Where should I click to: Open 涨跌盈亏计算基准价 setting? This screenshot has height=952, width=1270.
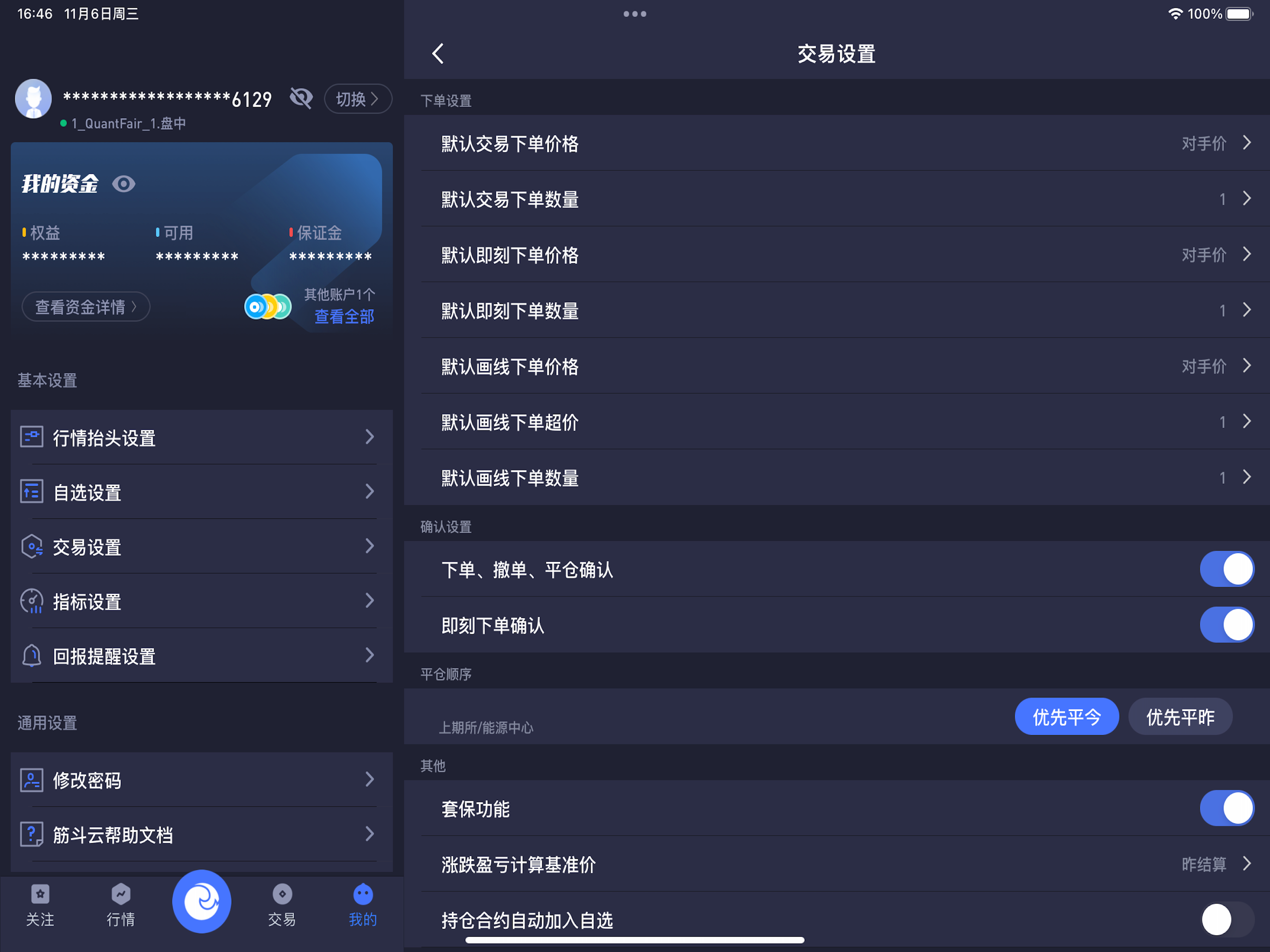click(x=837, y=863)
